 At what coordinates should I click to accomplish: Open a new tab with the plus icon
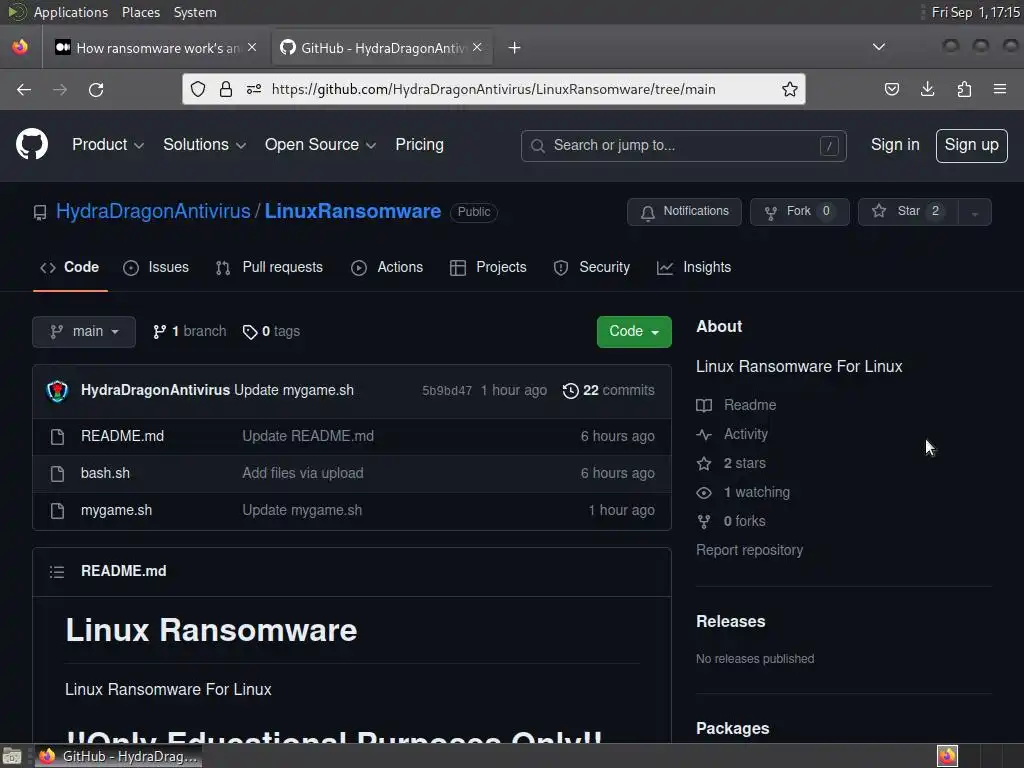(515, 48)
